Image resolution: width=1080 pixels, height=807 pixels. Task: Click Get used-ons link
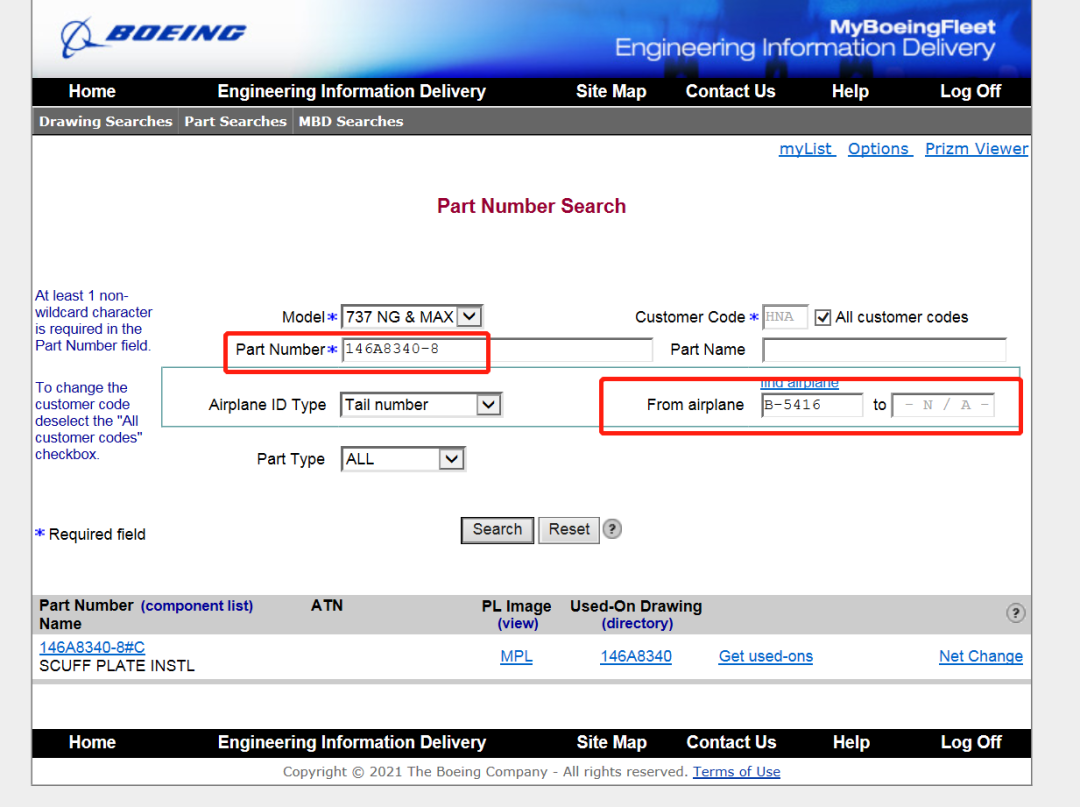(766, 656)
